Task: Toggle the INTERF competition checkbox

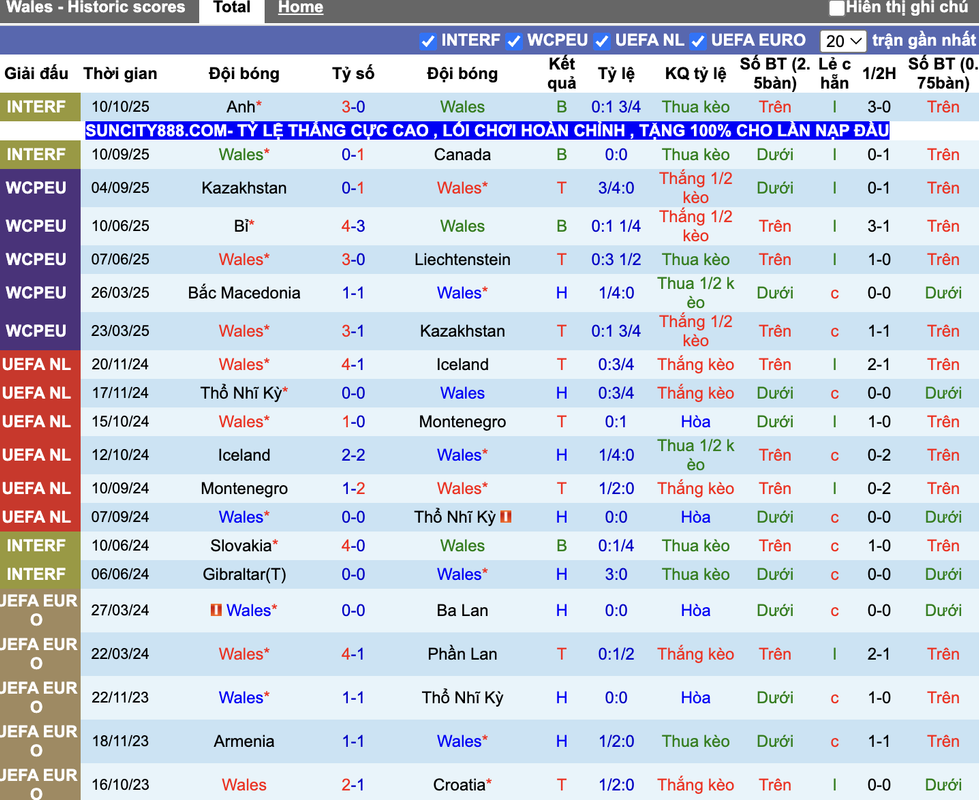Action: 428,41
